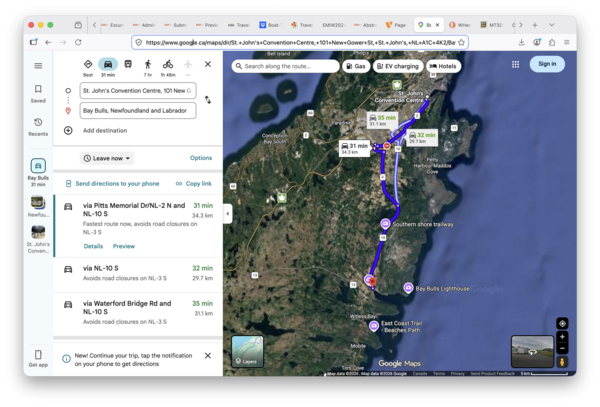The height and width of the screenshot is (407, 600).
Task: Edit the Bay Bulls destination field
Action: [138, 111]
